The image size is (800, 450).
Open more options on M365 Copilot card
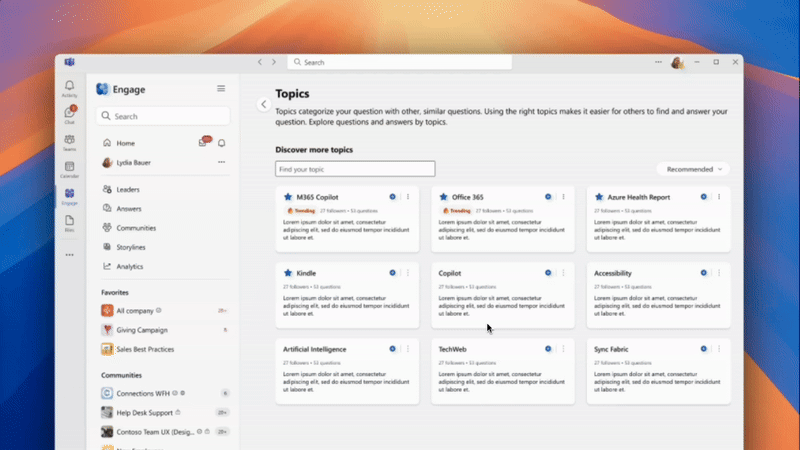408,197
